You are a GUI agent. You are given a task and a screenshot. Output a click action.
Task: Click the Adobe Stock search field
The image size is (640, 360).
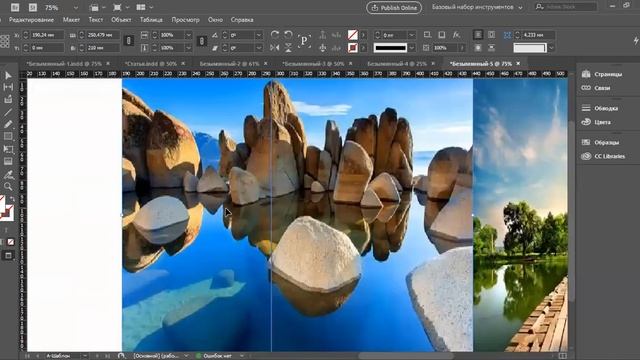pyautogui.click(x=567, y=7)
